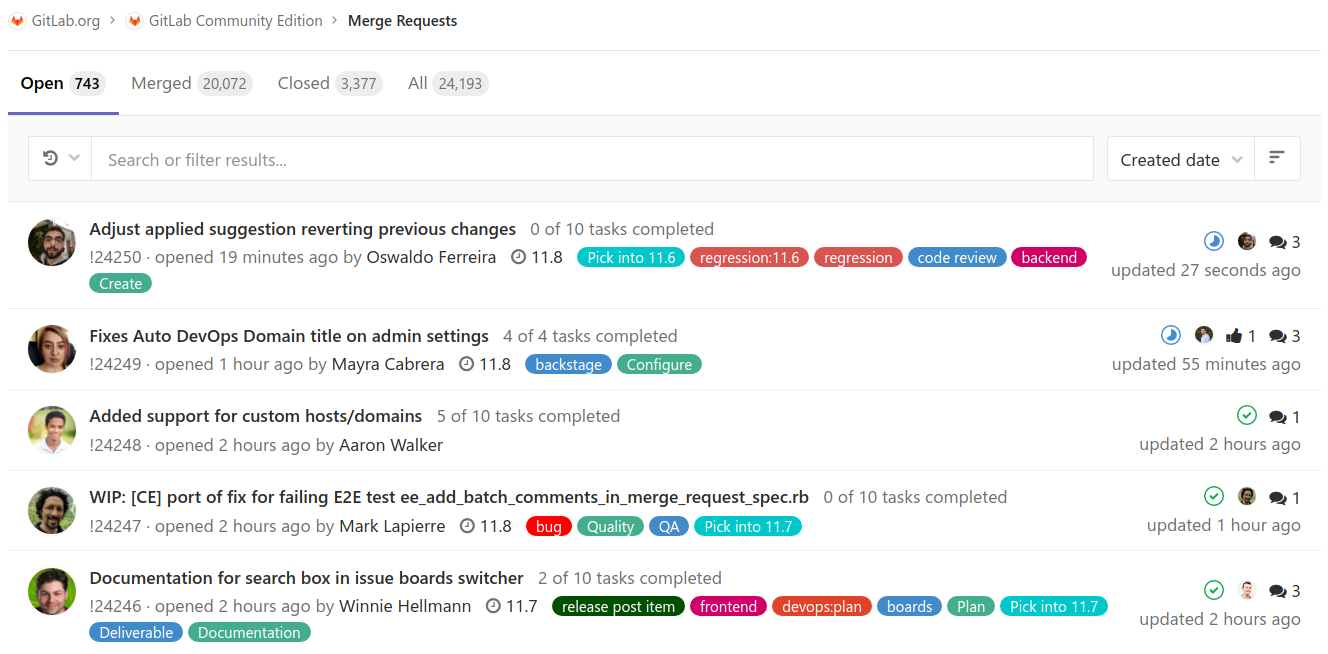Click the red 'bug' label

549,526
